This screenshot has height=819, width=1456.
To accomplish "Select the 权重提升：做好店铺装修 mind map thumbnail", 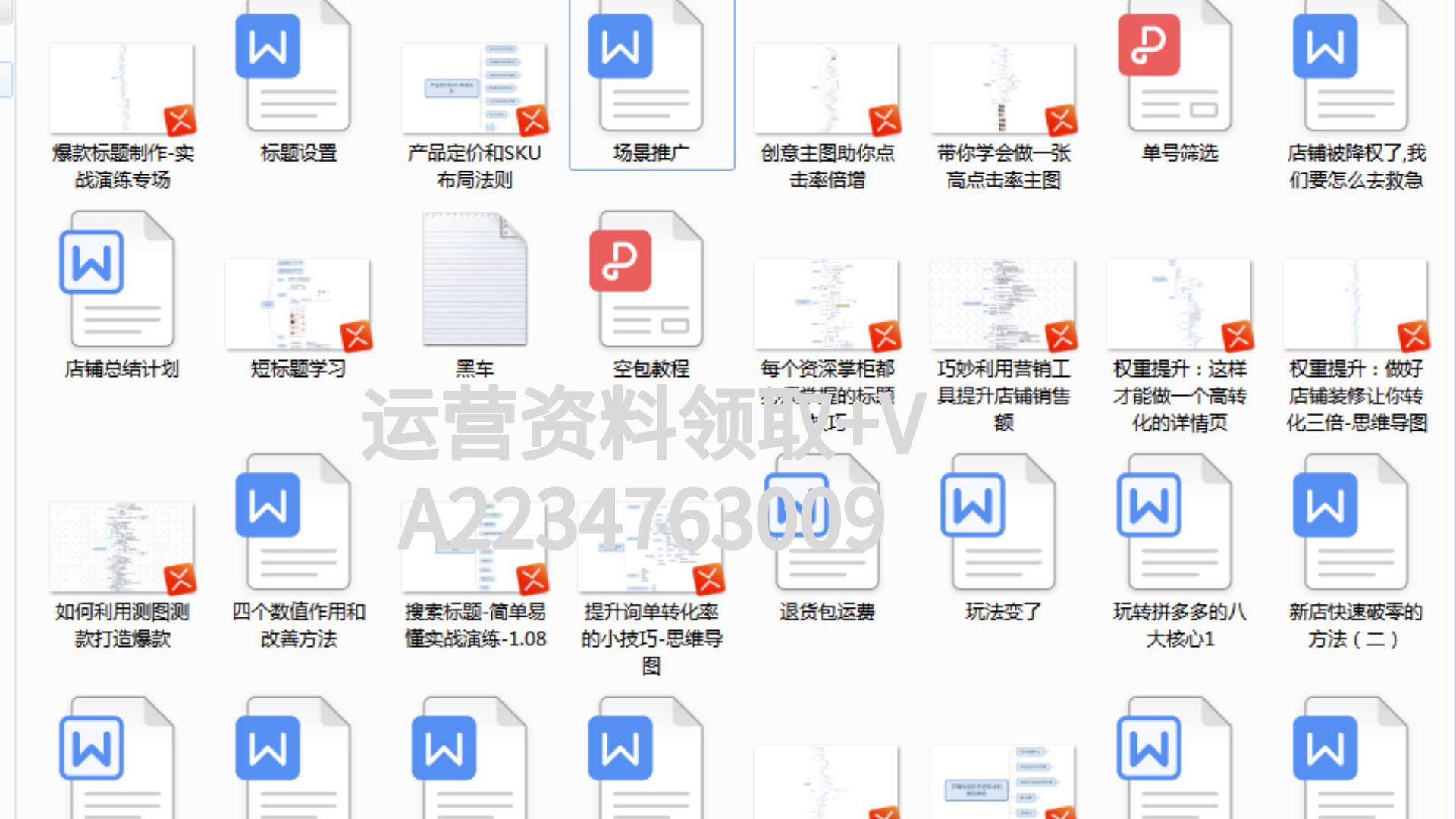I will pos(1355,305).
